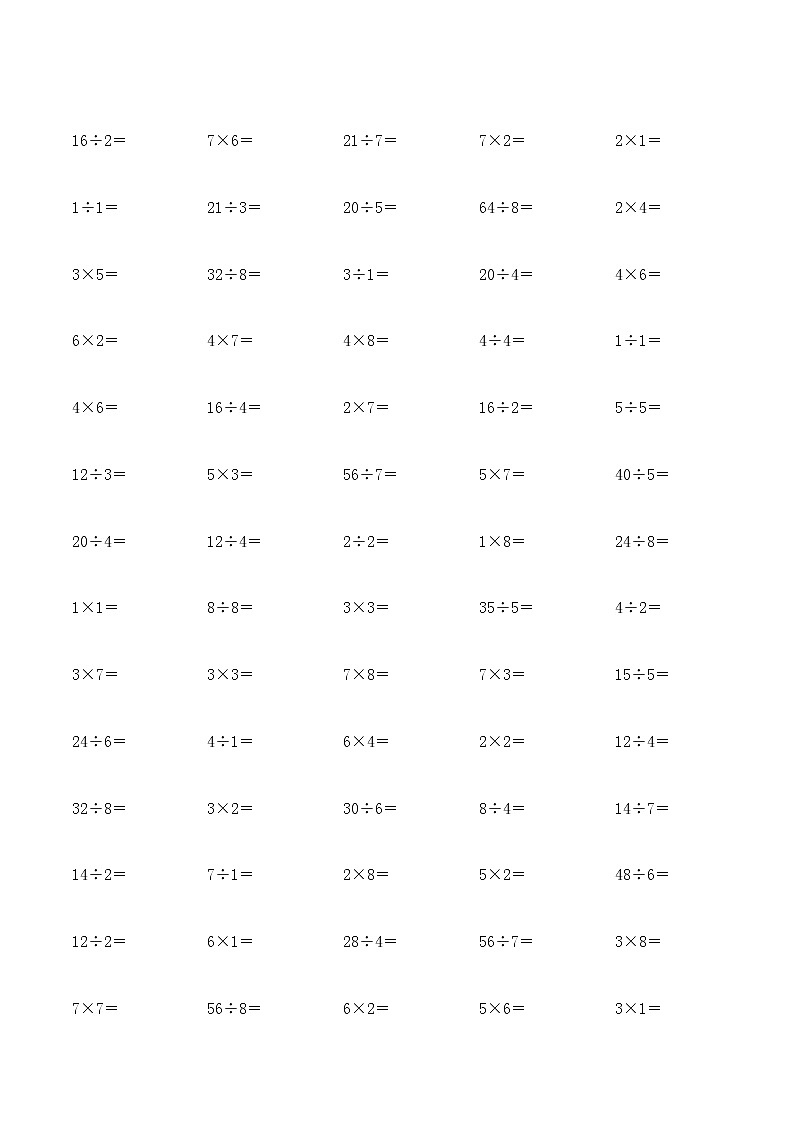Click the 12÷3= equation
Image resolution: width=794 pixels, height=1123 pixels.
coord(98,475)
